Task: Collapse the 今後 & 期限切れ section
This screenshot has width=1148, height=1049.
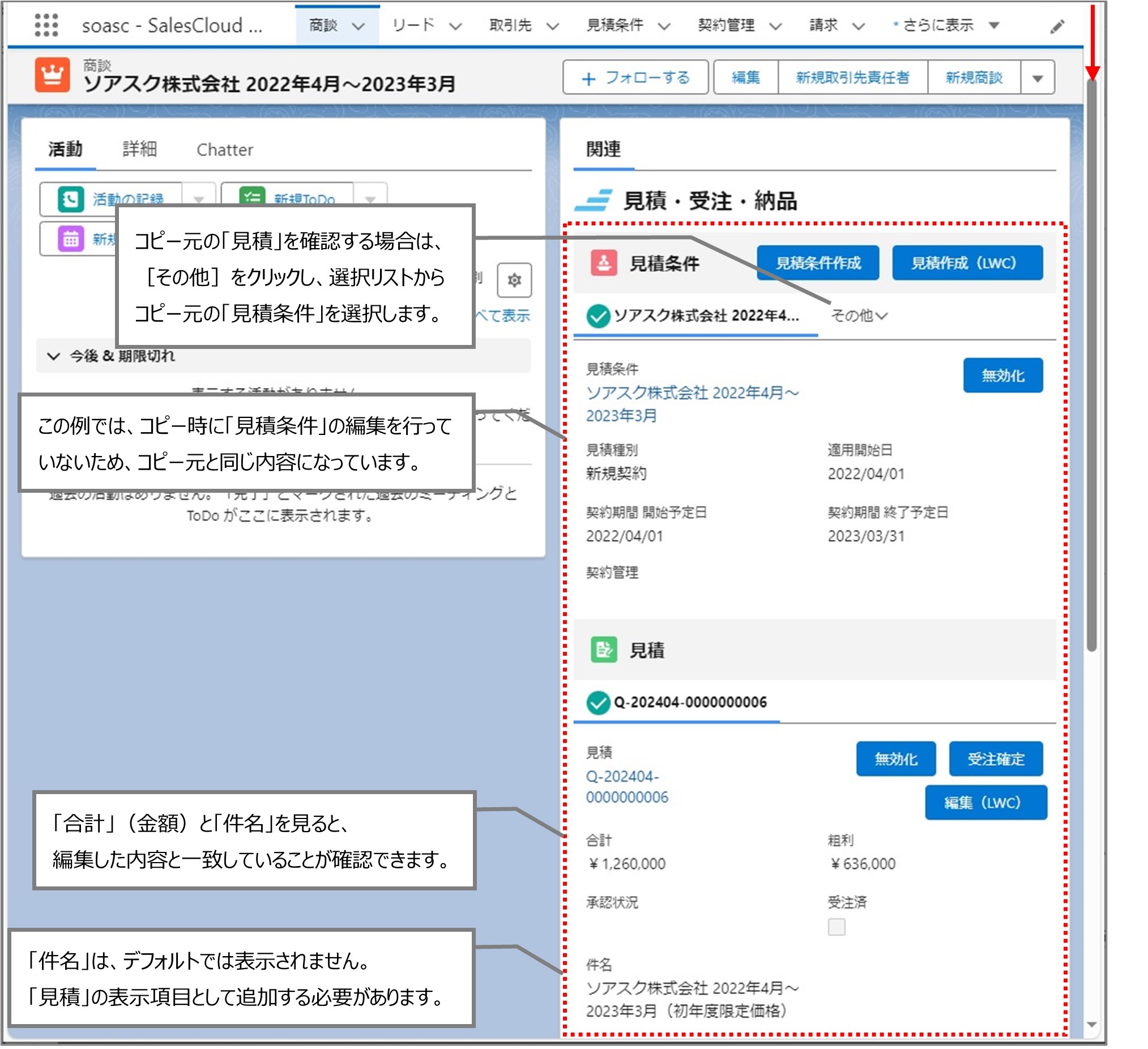Action: point(54,356)
